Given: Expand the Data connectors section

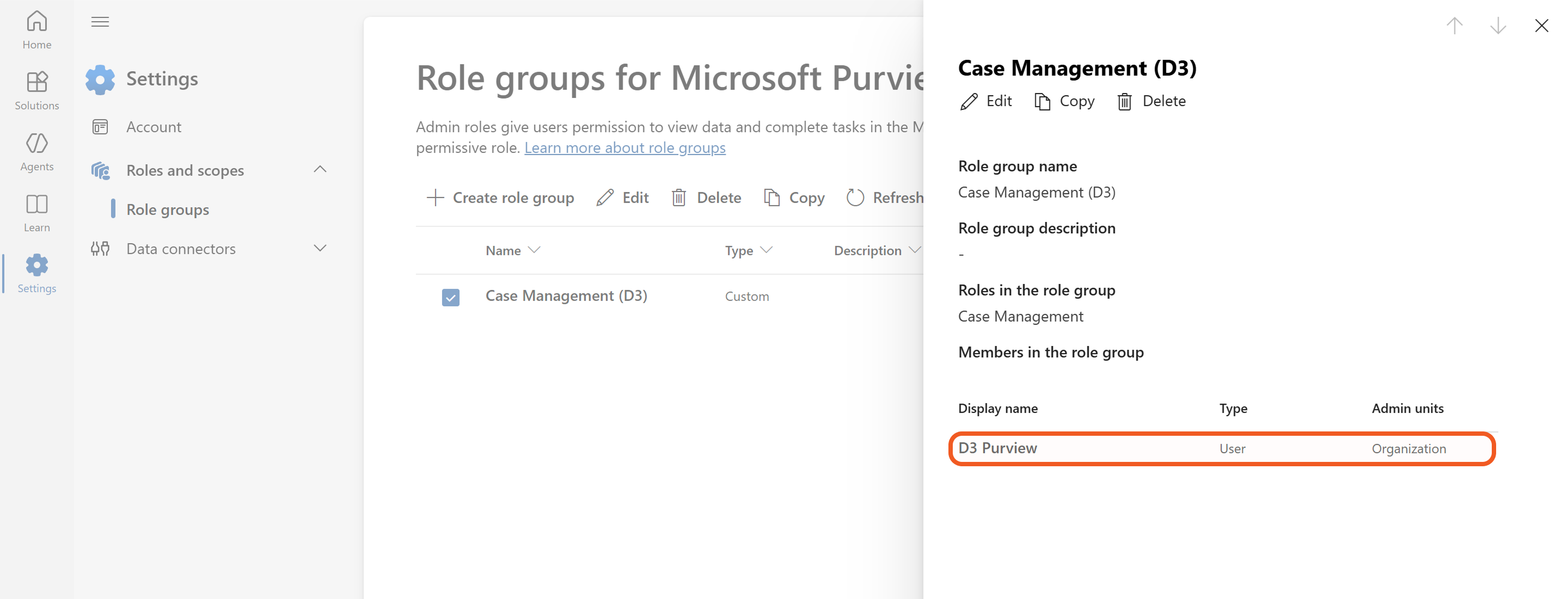Looking at the screenshot, I should click(320, 248).
